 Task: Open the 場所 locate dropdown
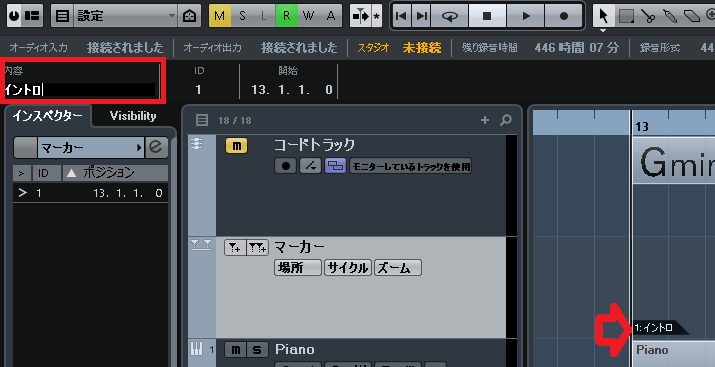click(298, 268)
